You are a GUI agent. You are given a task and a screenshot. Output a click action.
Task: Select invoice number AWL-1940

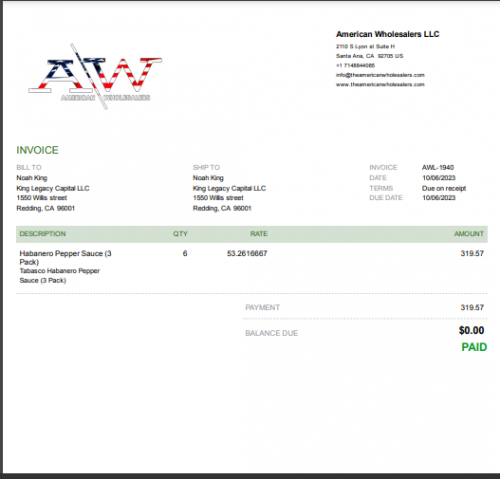point(438,167)
